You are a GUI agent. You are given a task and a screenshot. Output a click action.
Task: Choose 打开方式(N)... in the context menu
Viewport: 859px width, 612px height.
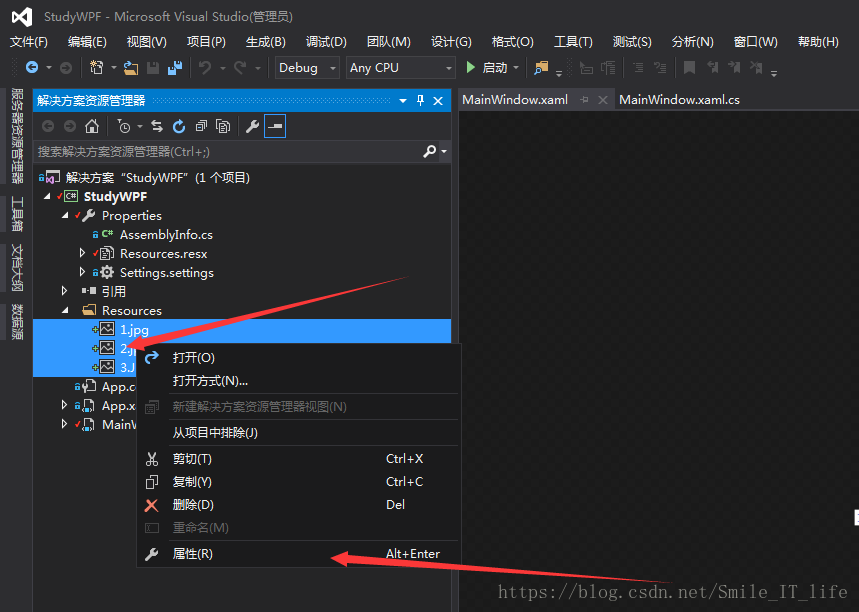(x=299, y=381)
